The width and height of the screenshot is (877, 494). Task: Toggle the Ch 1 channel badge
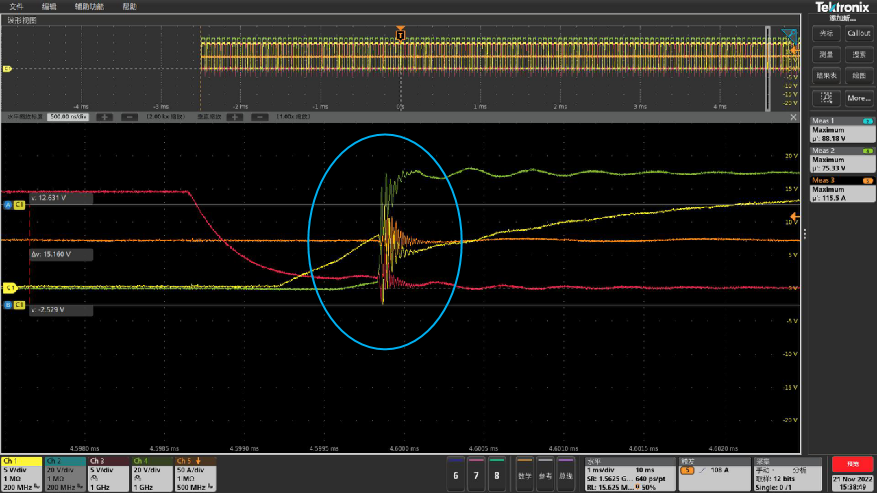click(x=24, y=474)
